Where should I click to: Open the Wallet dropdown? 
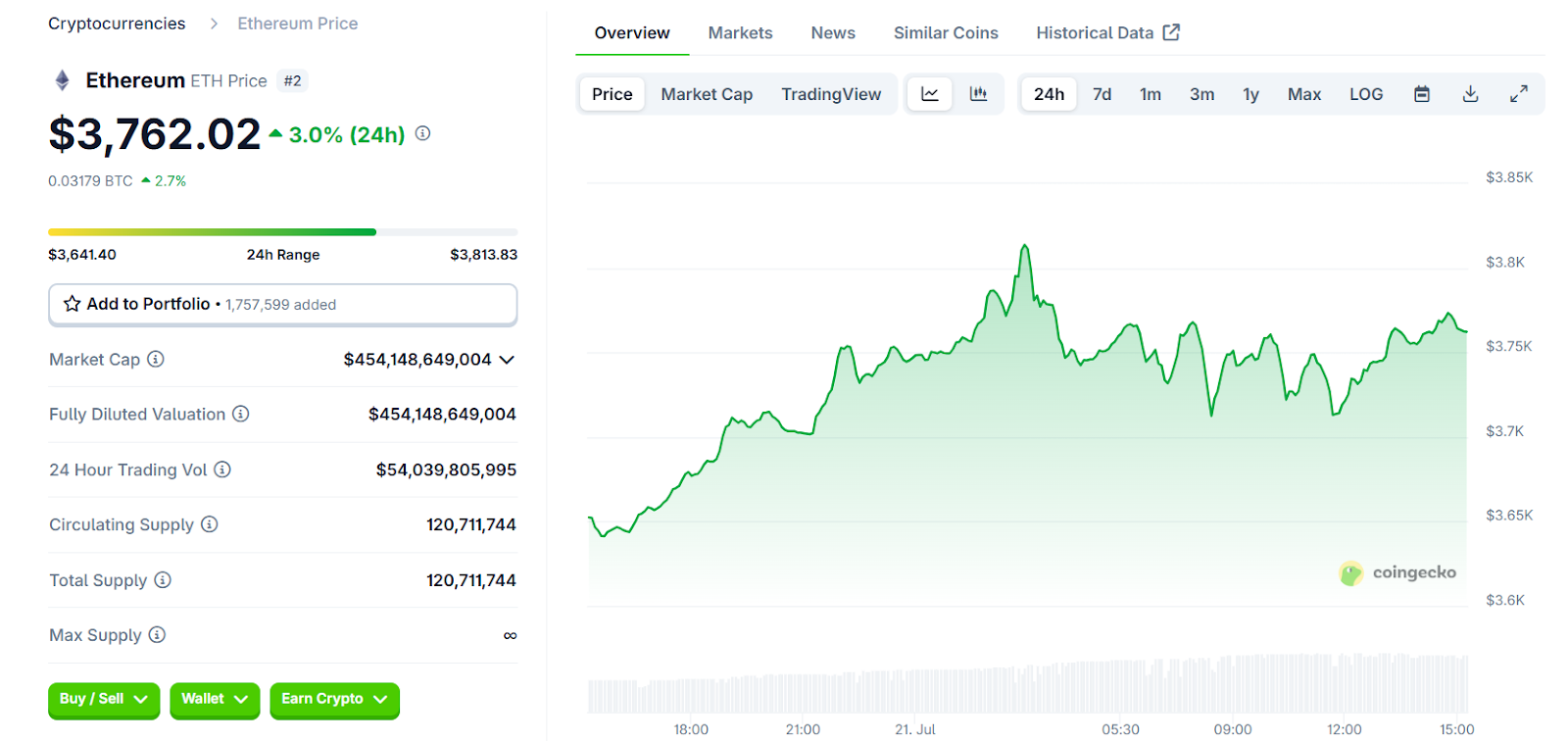click(215, 700)
